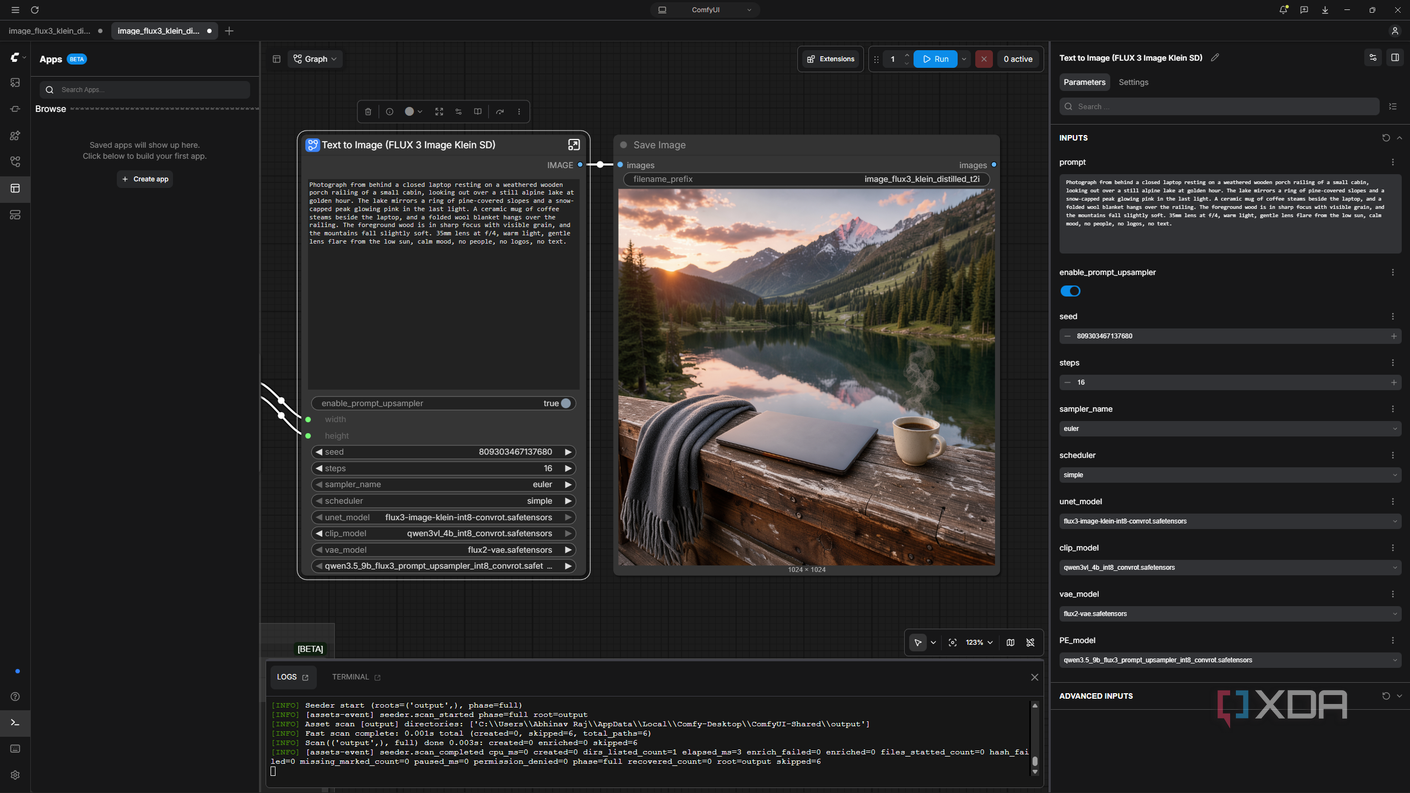The height and width of the screenshot is (793, 1410).
Task: Open the notifications bell icon in title bar
Action: (x=1283, y=10)
